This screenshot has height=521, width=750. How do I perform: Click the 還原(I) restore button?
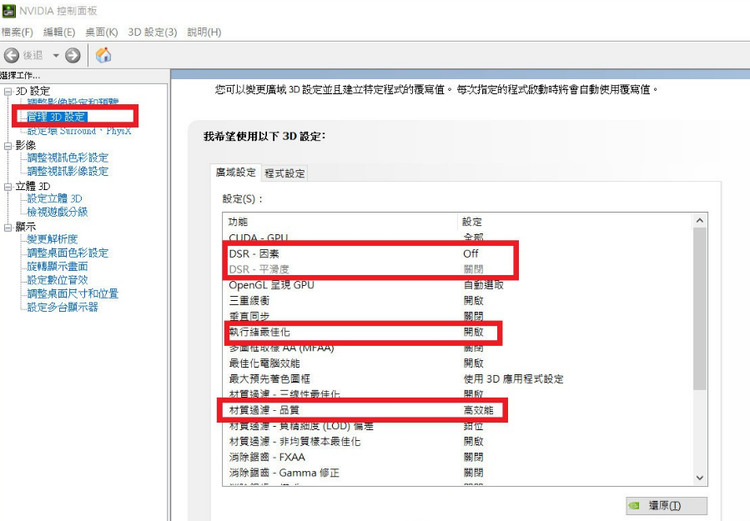pyautogui.click(x=665, y=506)
